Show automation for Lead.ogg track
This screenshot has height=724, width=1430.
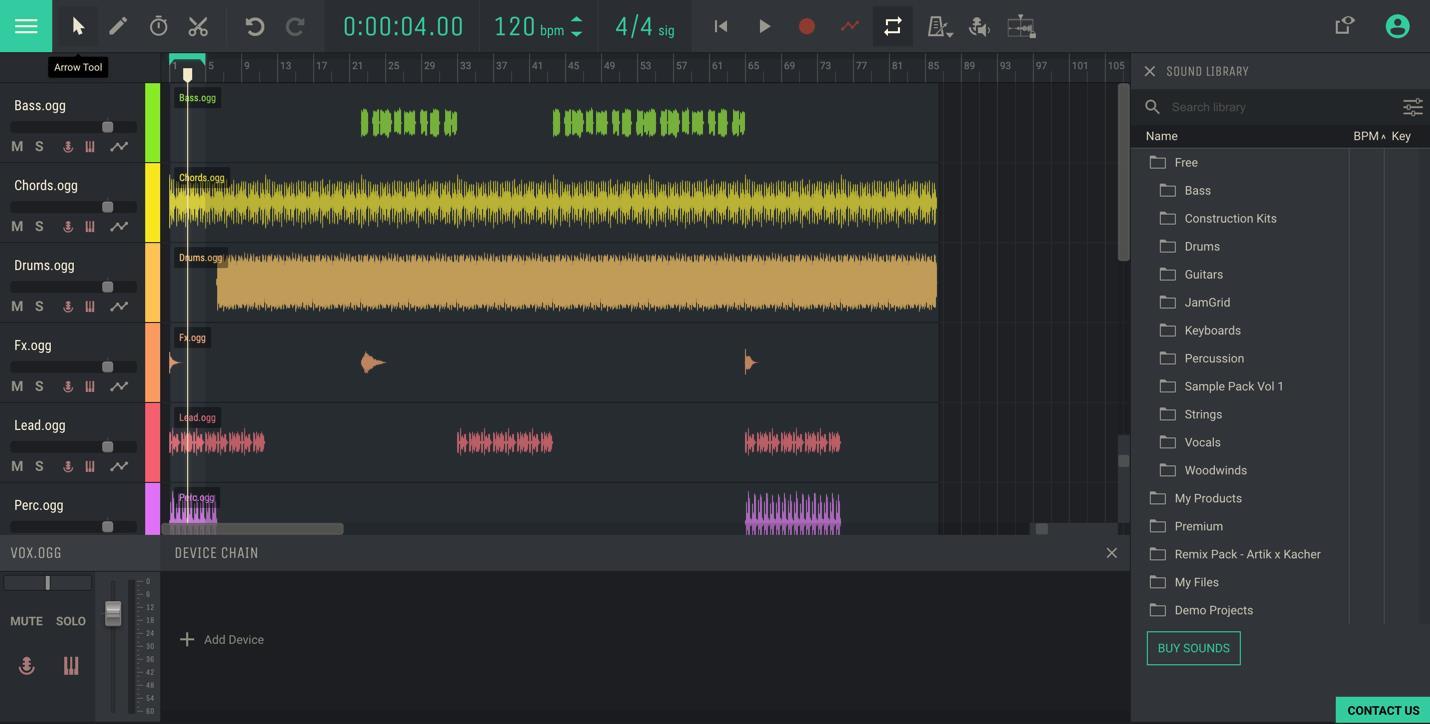tap(119, 466)
